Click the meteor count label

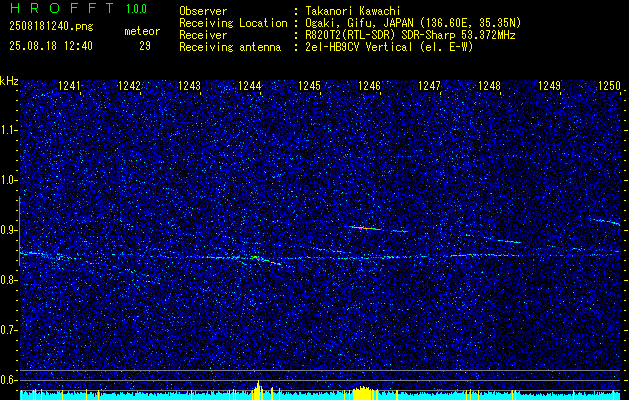[x=142, y=31]
